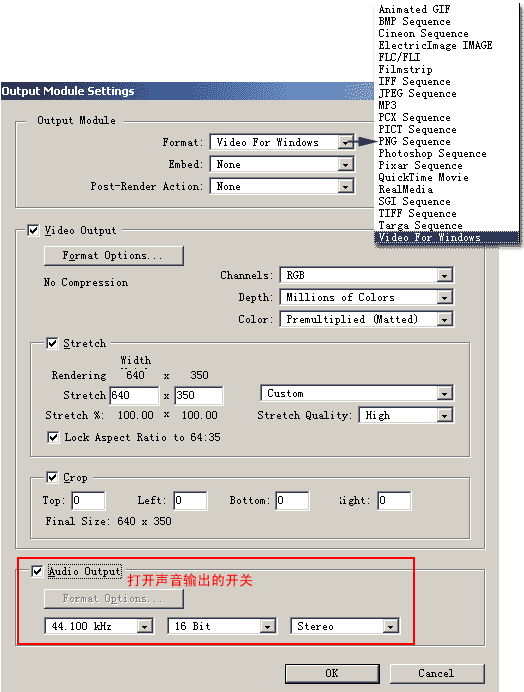This screenshot has width=524, height=692.
Task: Open the Depth Millions of Colors dropdown
Action: [x=366, y=297]
